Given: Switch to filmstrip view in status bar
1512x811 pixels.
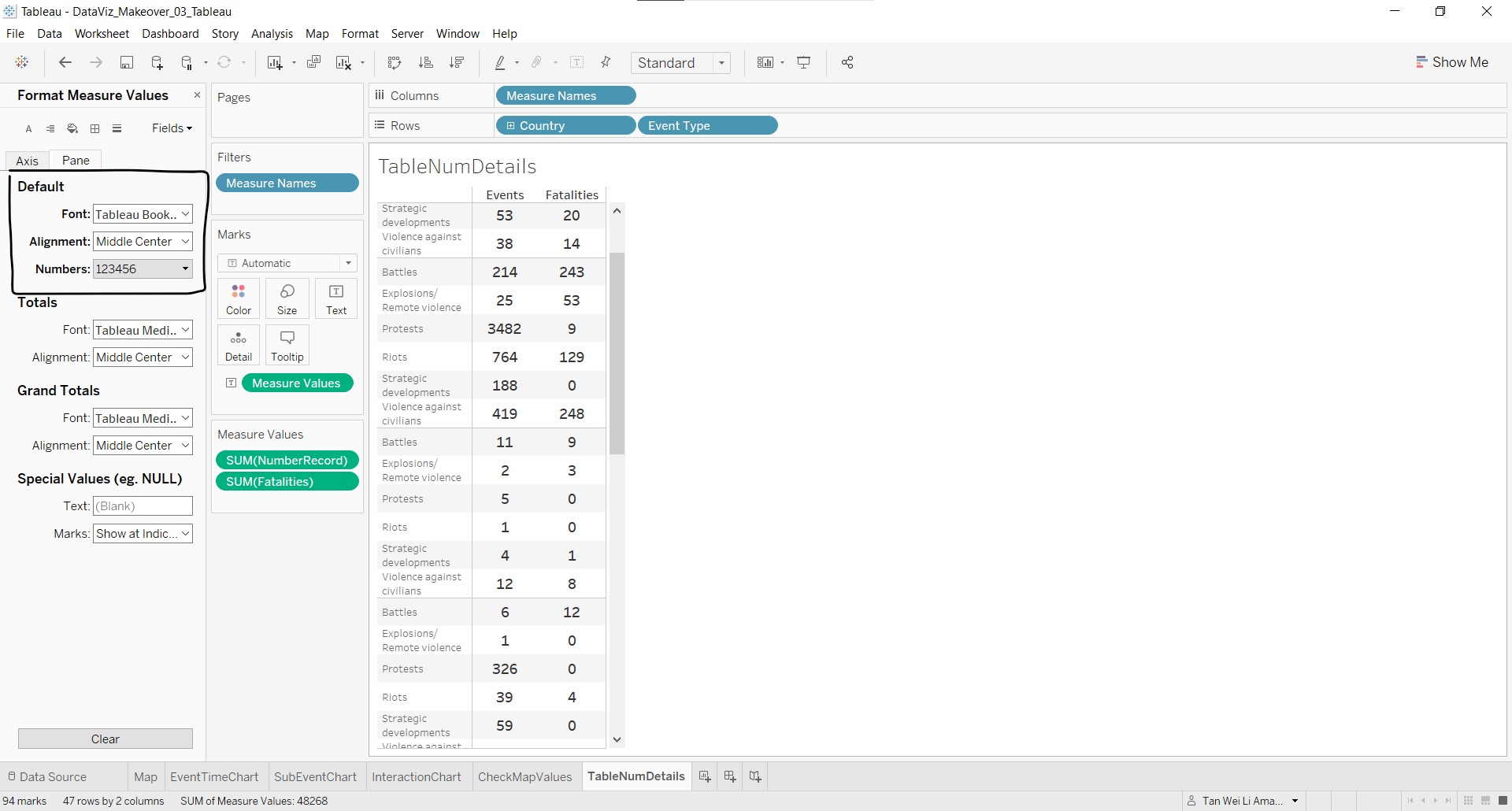Looking at the screenshot, I should 1485,801.
